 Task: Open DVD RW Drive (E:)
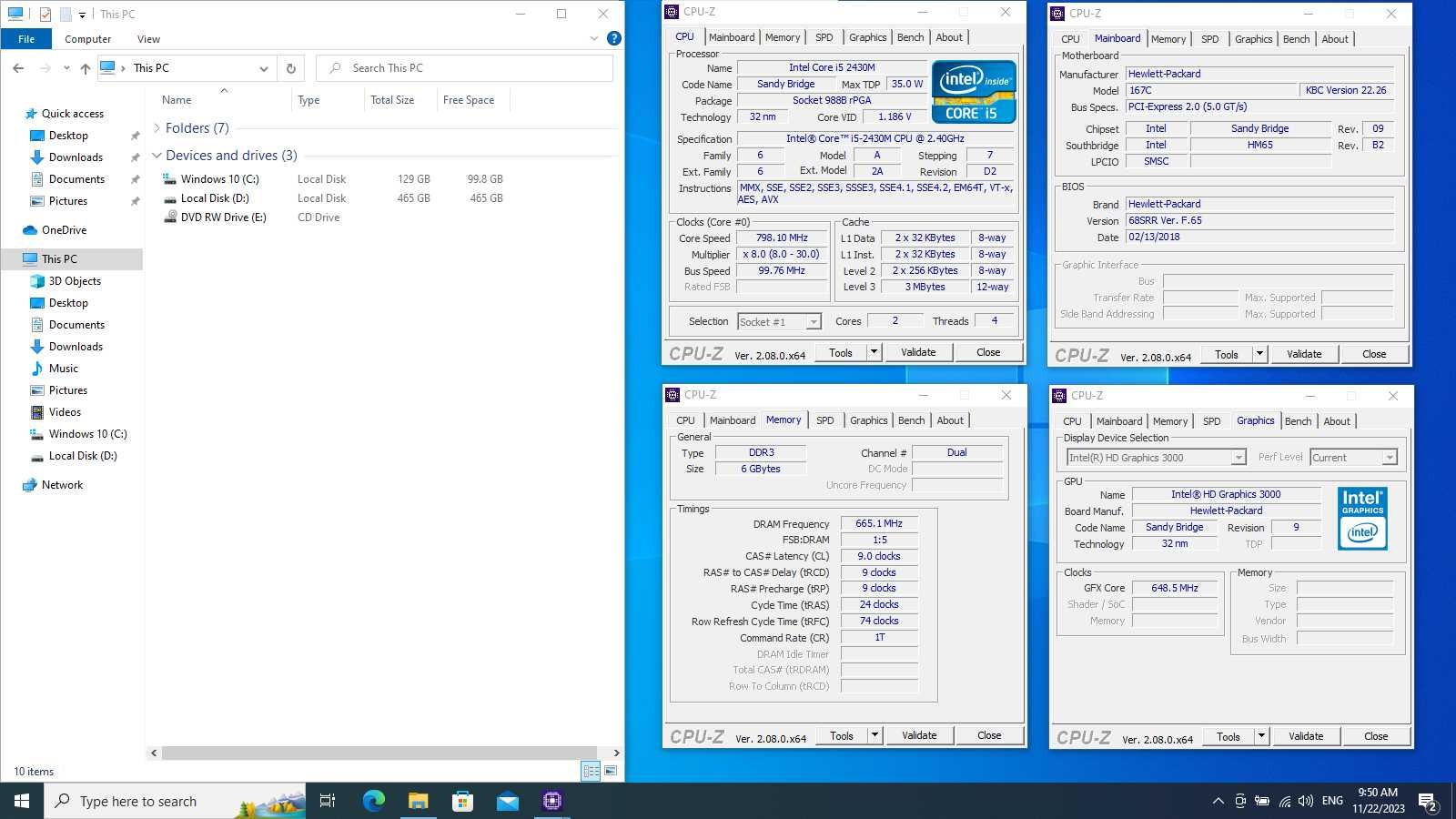click(223, 217)
